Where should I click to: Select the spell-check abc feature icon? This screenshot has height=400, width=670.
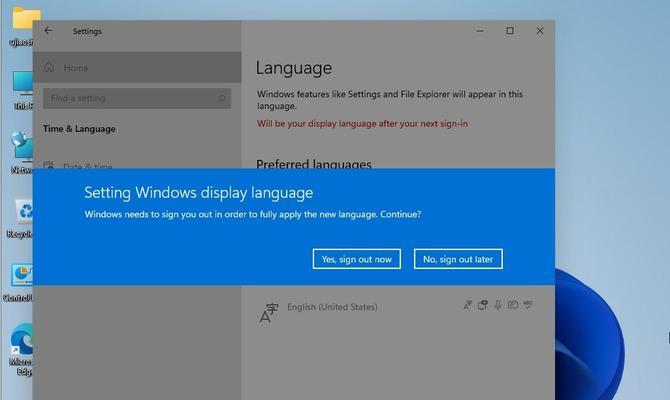[x=528, y=304]
